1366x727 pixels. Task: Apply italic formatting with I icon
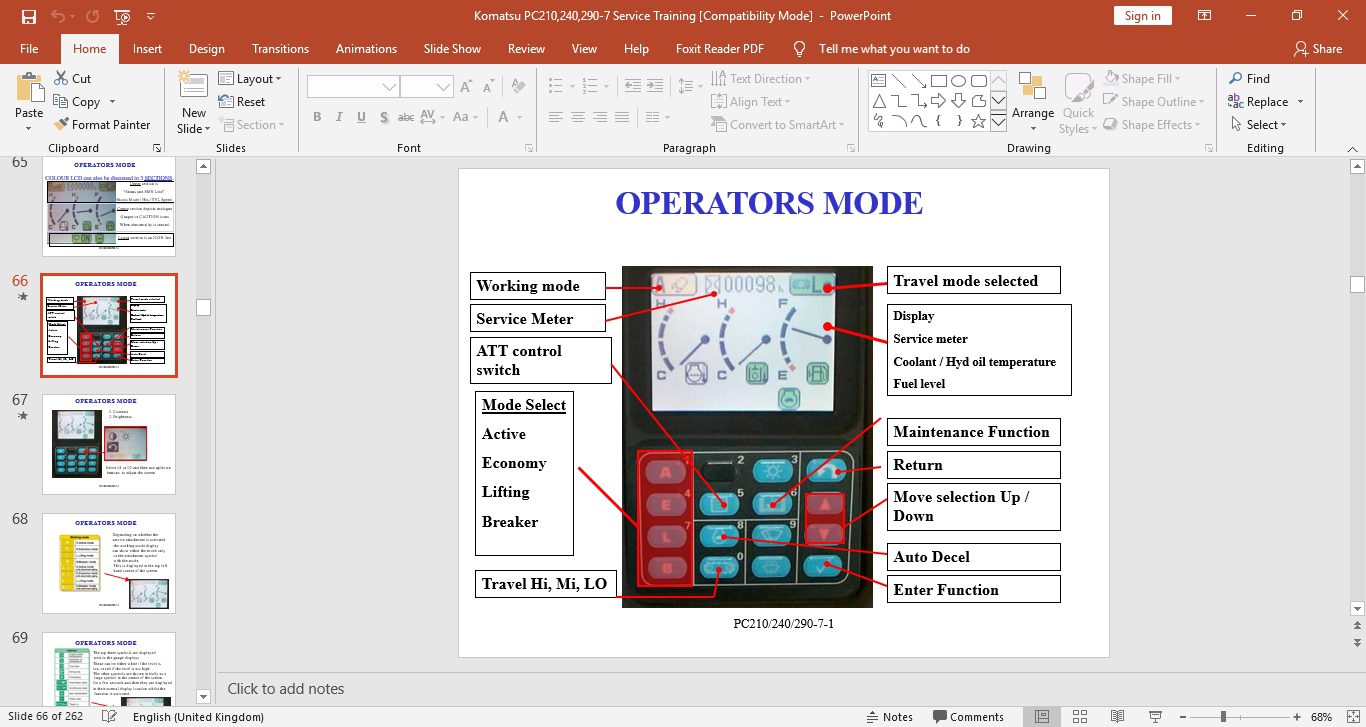click(340, 117)
